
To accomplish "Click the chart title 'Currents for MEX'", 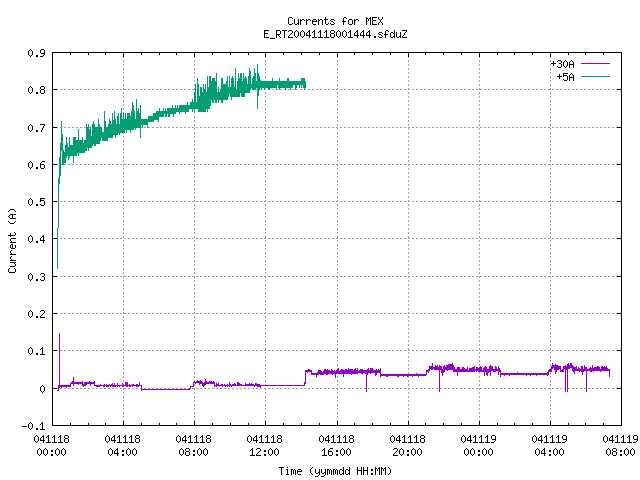I will (x=335, y=21).
